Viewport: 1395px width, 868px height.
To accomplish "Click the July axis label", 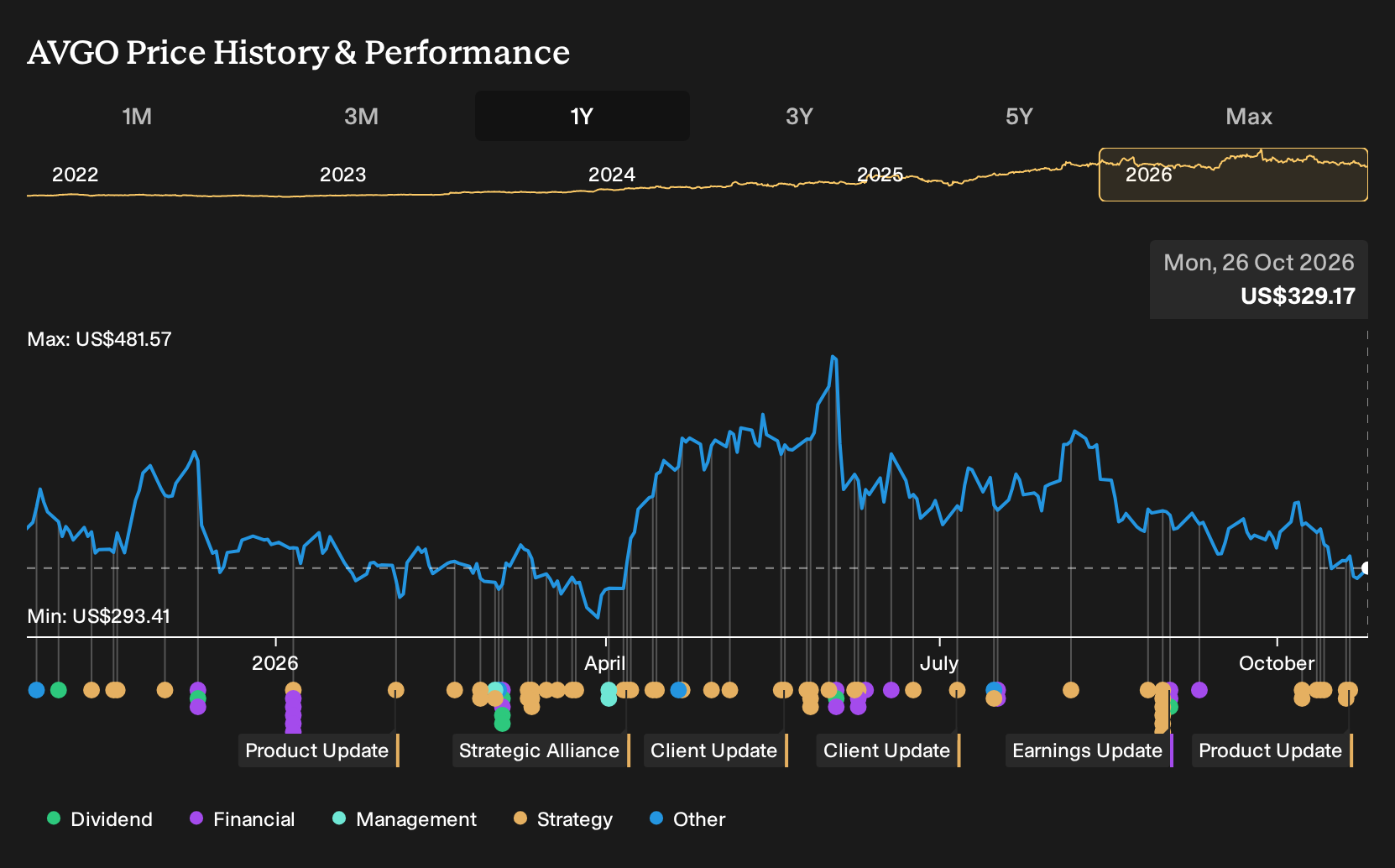I will coord(938,663).
